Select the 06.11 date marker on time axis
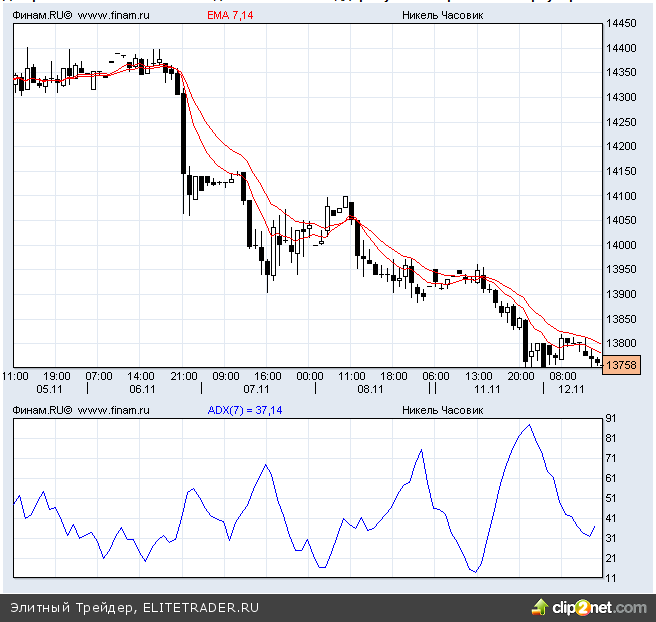This screenshot has width=656, height=622. 142,389
